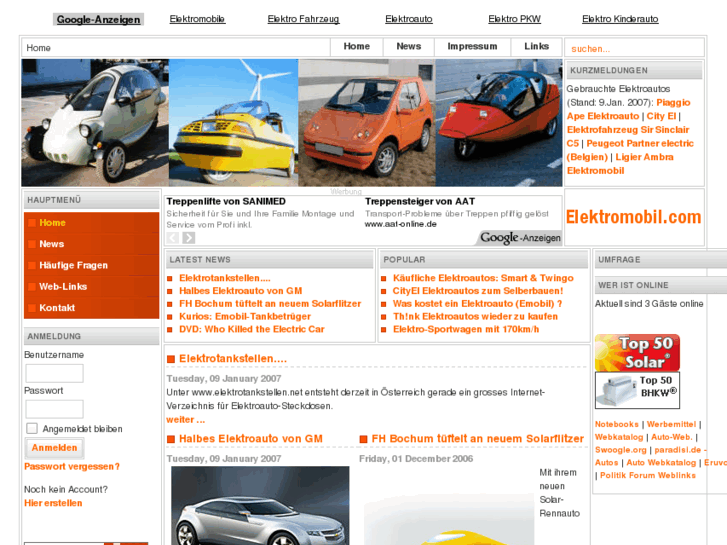Image resolution: width=727 pixels, height=545 pixels.
Task: Open DVD: Who Killed the Electric Car
Action: pyautogui.click(x=252, y=329)
